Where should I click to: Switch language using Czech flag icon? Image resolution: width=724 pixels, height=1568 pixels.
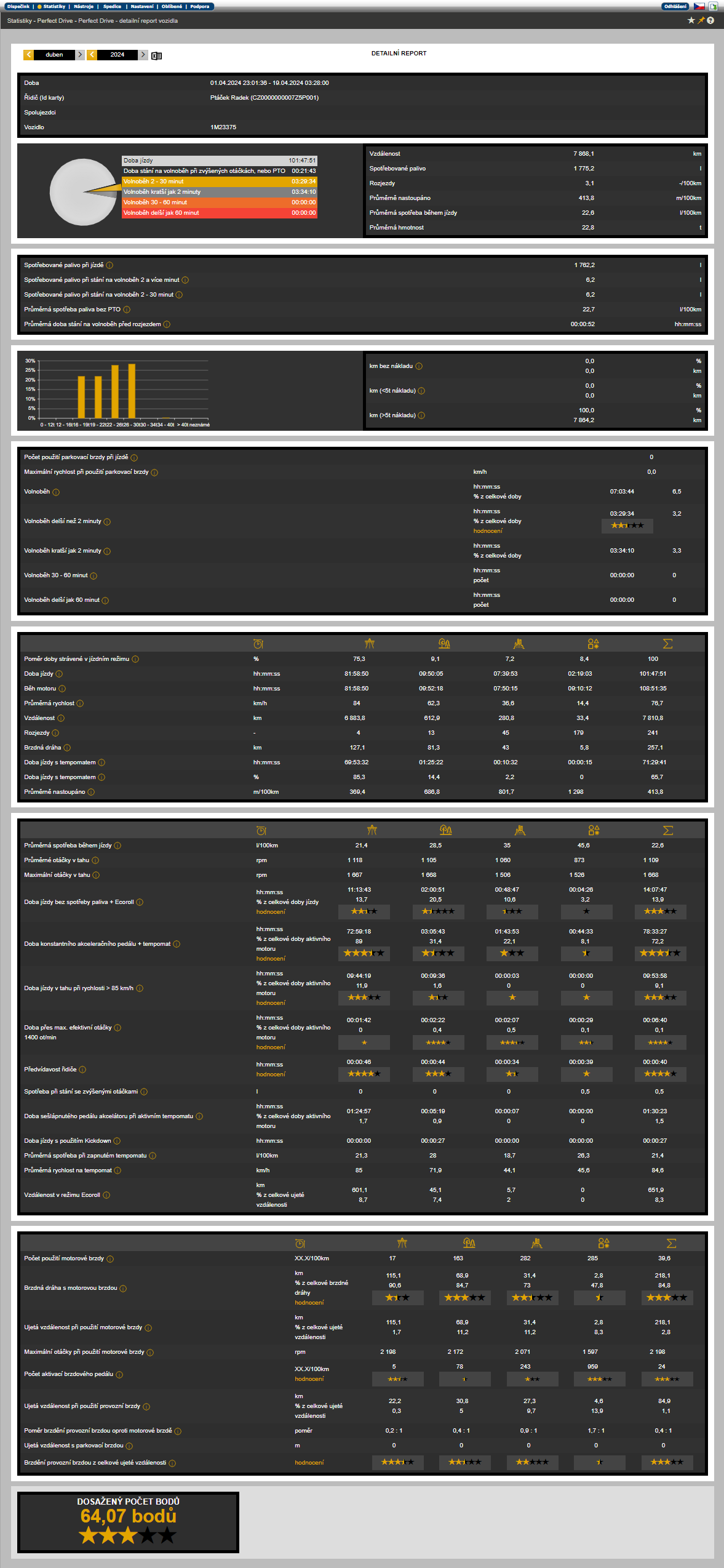point(699,6)
